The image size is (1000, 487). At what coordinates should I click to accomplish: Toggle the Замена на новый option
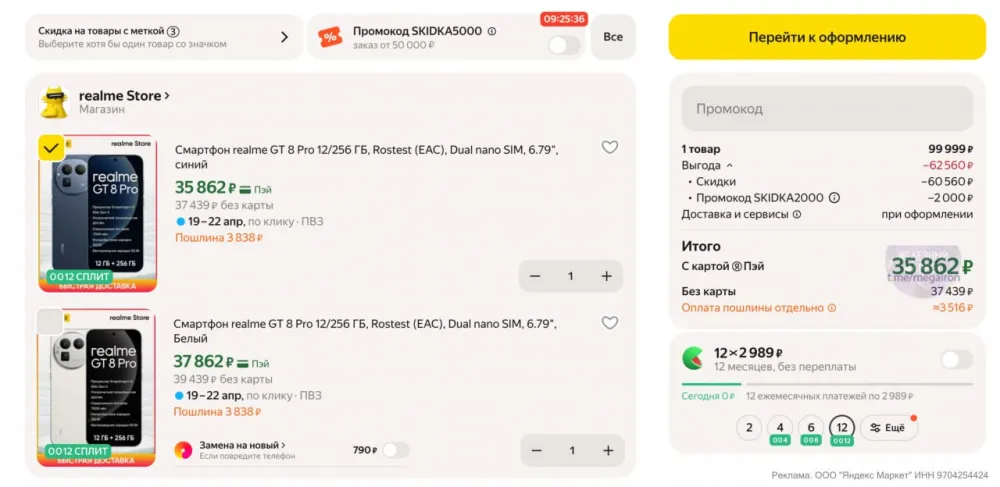click(x=395, y=450)
